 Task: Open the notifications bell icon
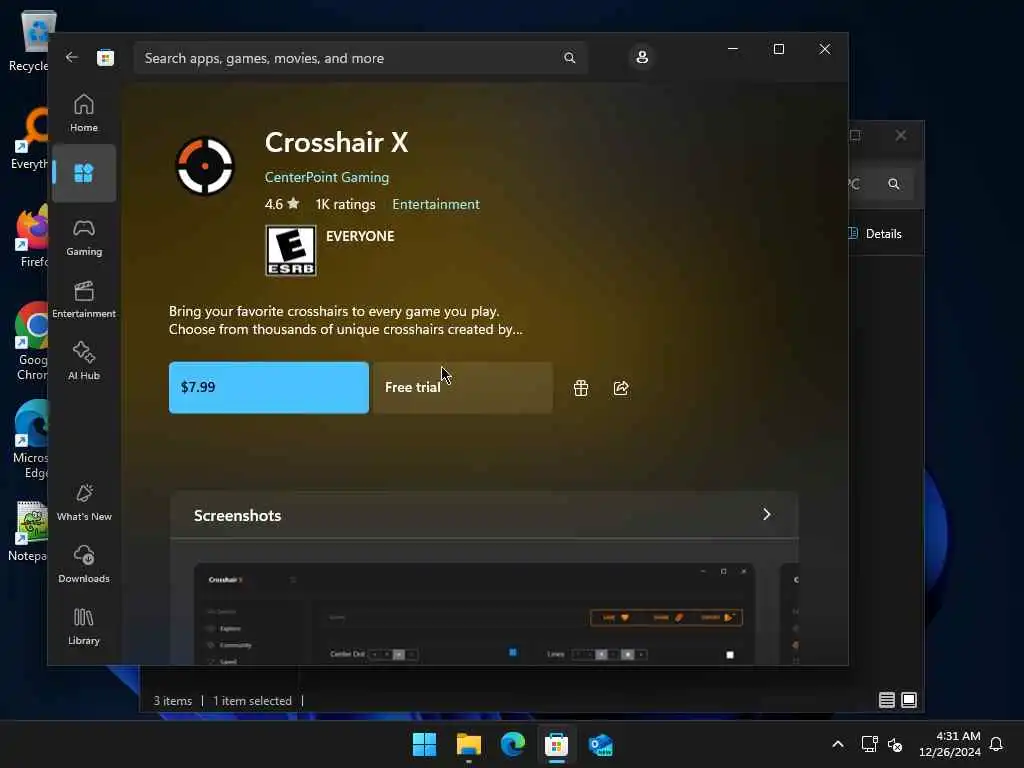(x=996, y=744)
